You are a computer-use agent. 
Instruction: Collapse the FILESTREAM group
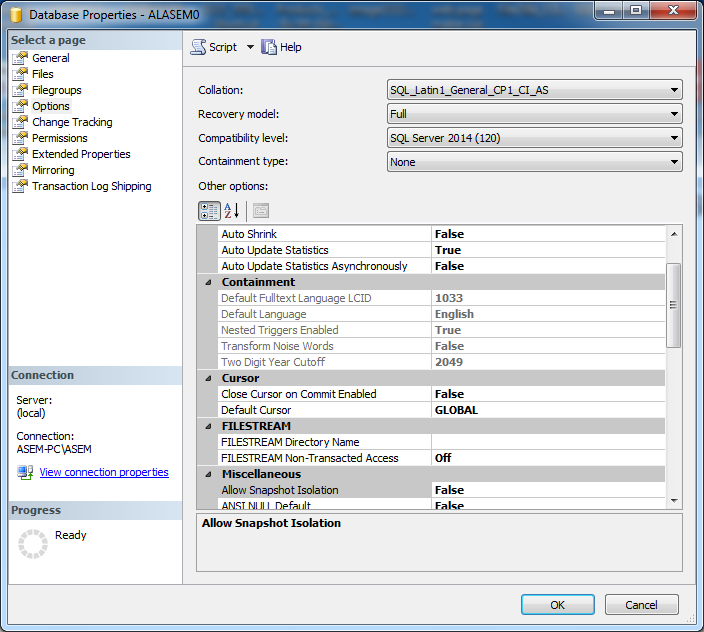click(208, 426)
